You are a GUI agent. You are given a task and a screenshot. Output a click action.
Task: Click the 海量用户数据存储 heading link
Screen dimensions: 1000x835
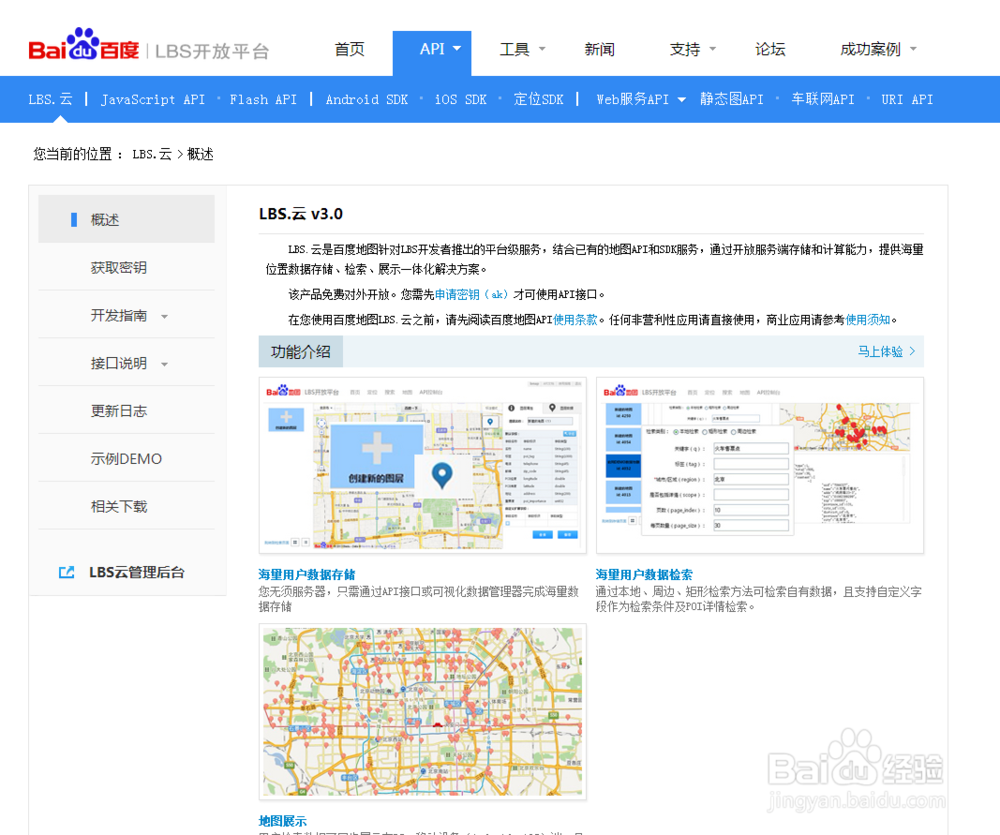pos(307,575)
